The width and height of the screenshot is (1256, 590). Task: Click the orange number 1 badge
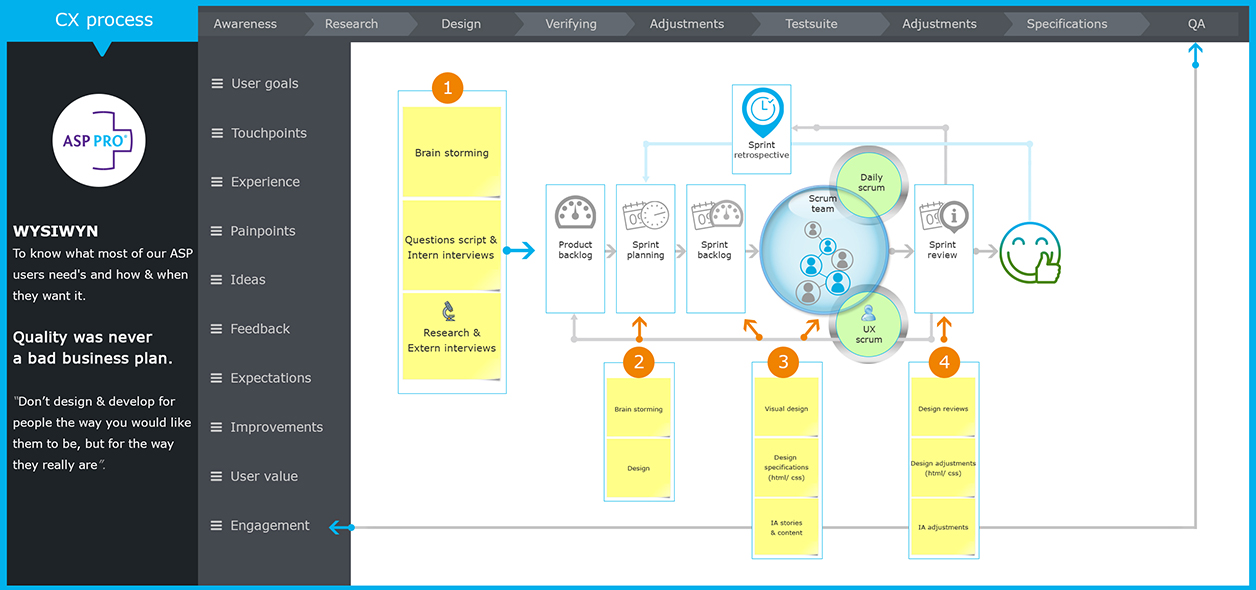tap(447, 88)
